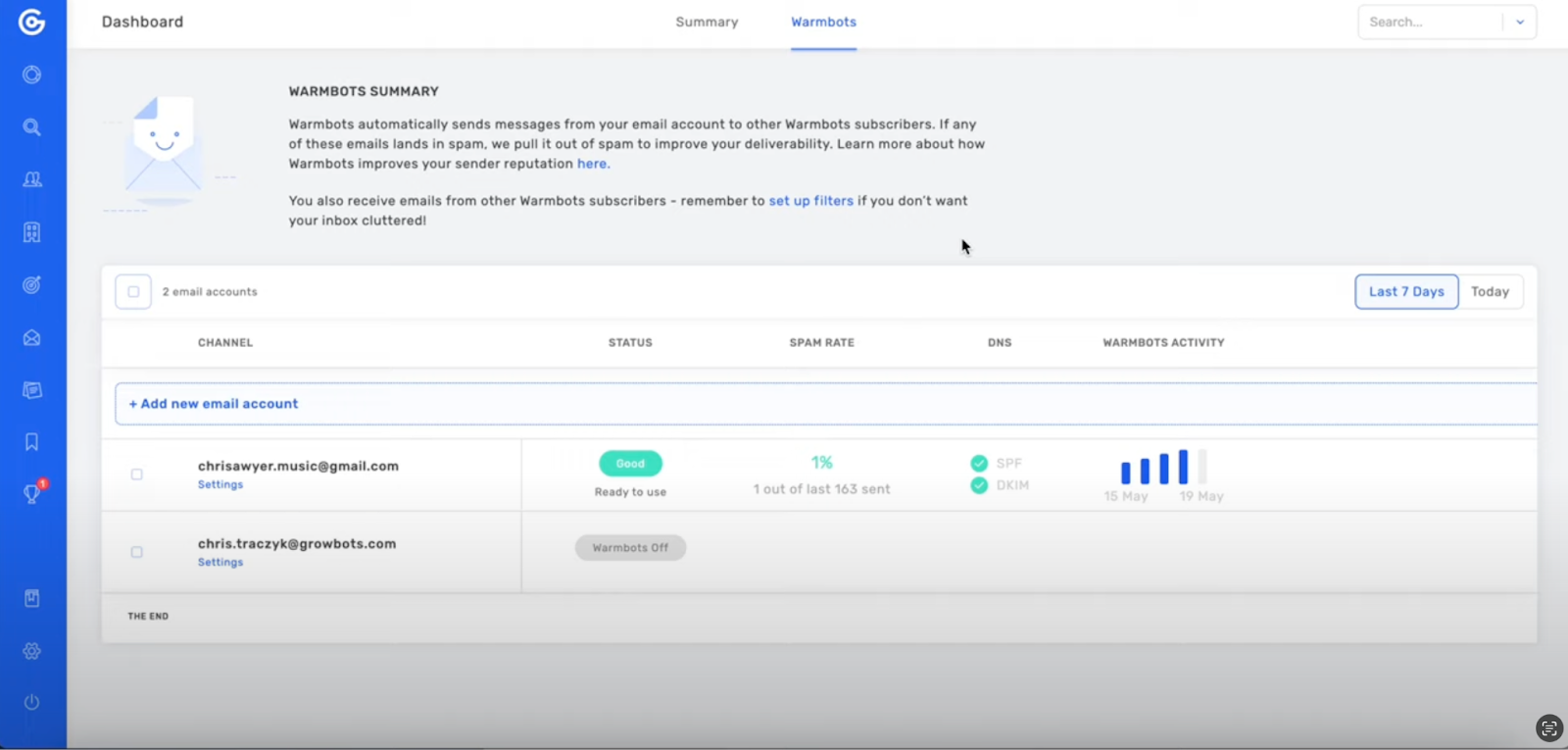Check the chrisawyer.music@gmail.com row checkbox
Viewport: 1568px width, 750px height.
(x=137, y=475)
